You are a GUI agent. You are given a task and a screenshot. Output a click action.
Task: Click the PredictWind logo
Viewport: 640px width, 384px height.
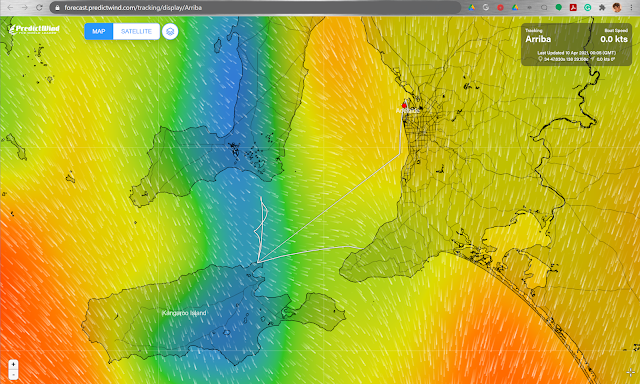(x=34, y=29)
